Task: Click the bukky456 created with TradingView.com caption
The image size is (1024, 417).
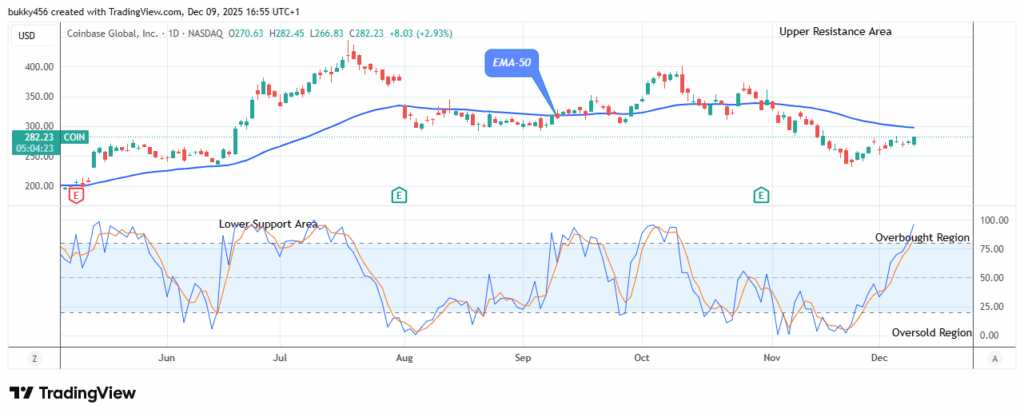Action: click(153, 10)
